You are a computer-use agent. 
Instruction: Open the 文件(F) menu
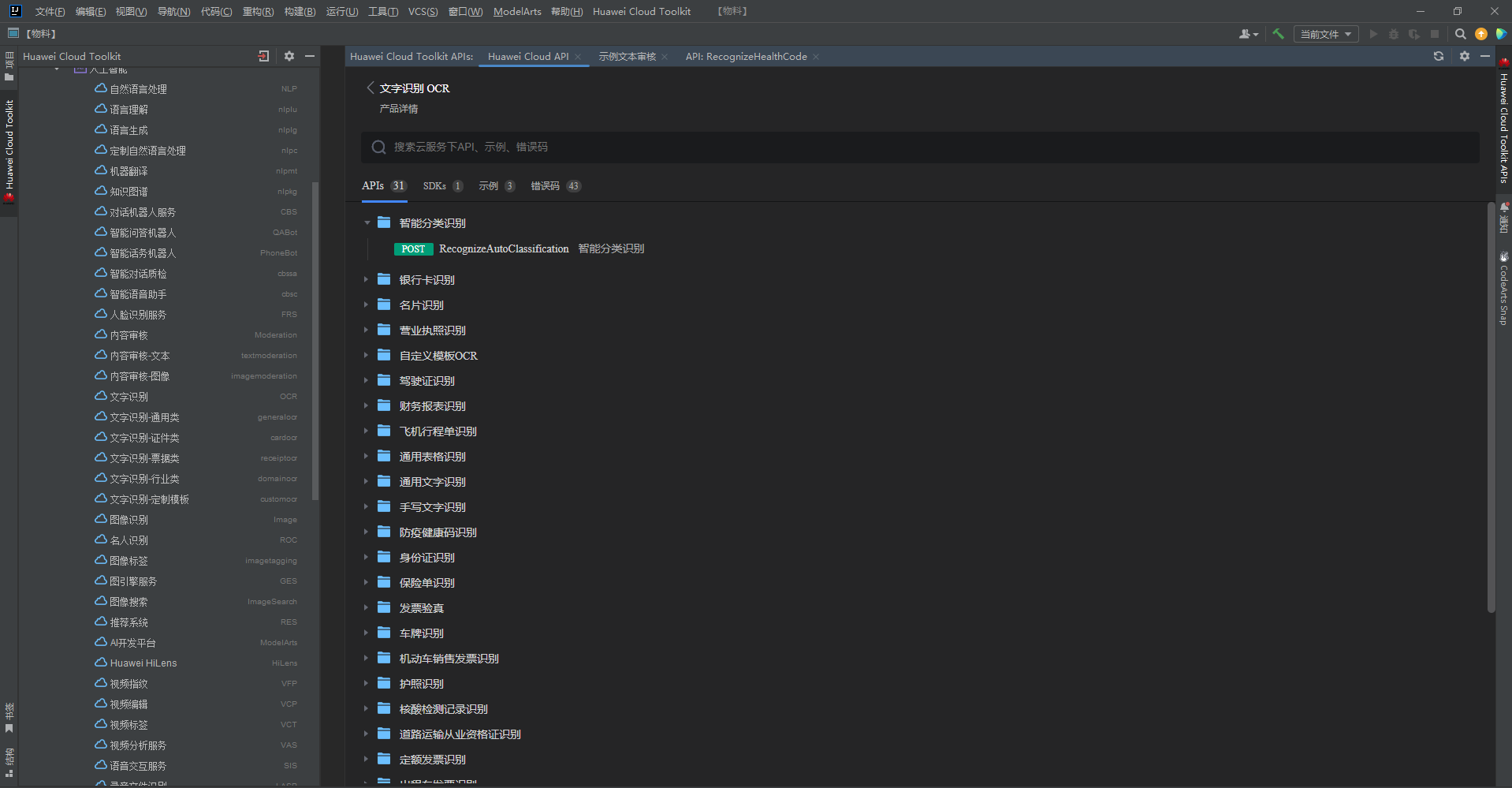[50, 11]
